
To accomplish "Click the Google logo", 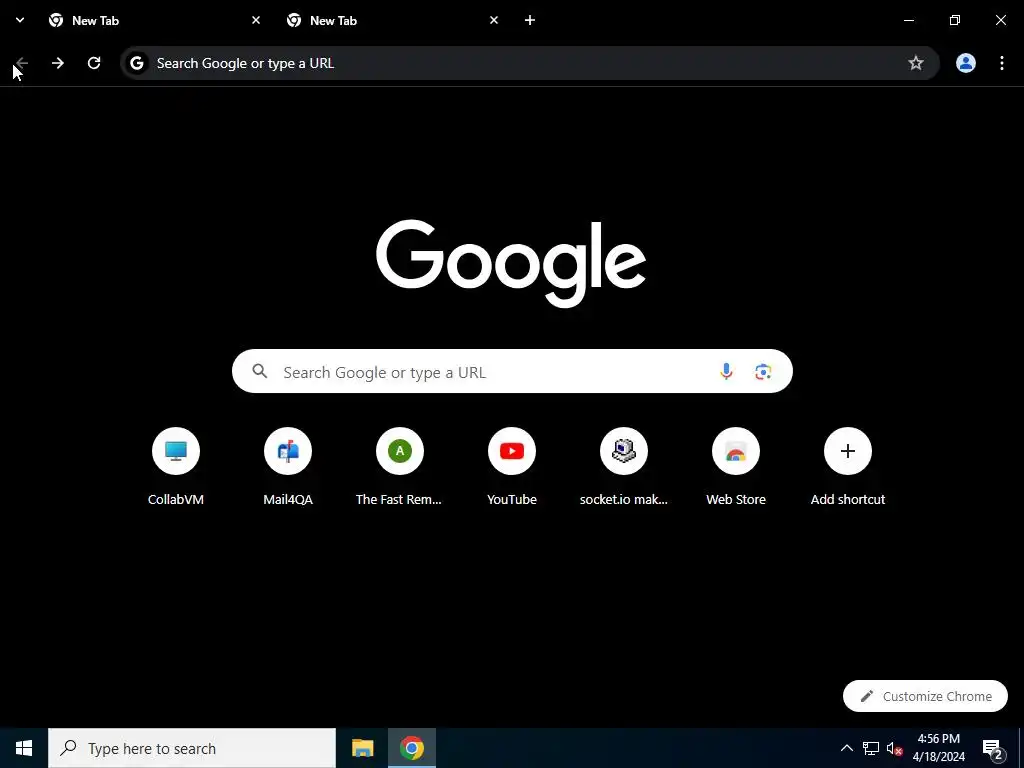I will point(511,263).
